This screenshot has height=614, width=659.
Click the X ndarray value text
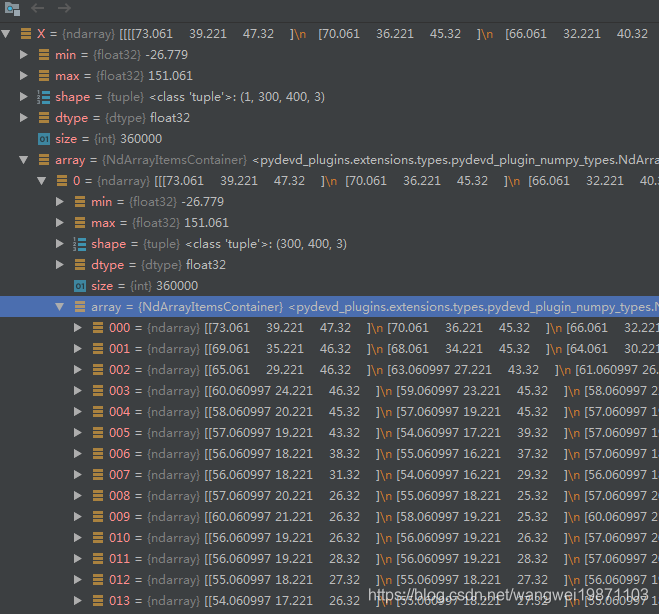click(x=384, y=34)
